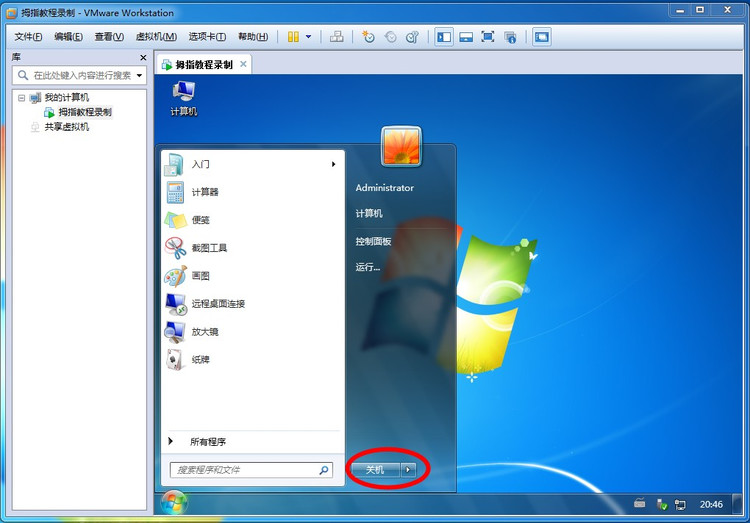Open the 运行... run dialog

(368, 267)
